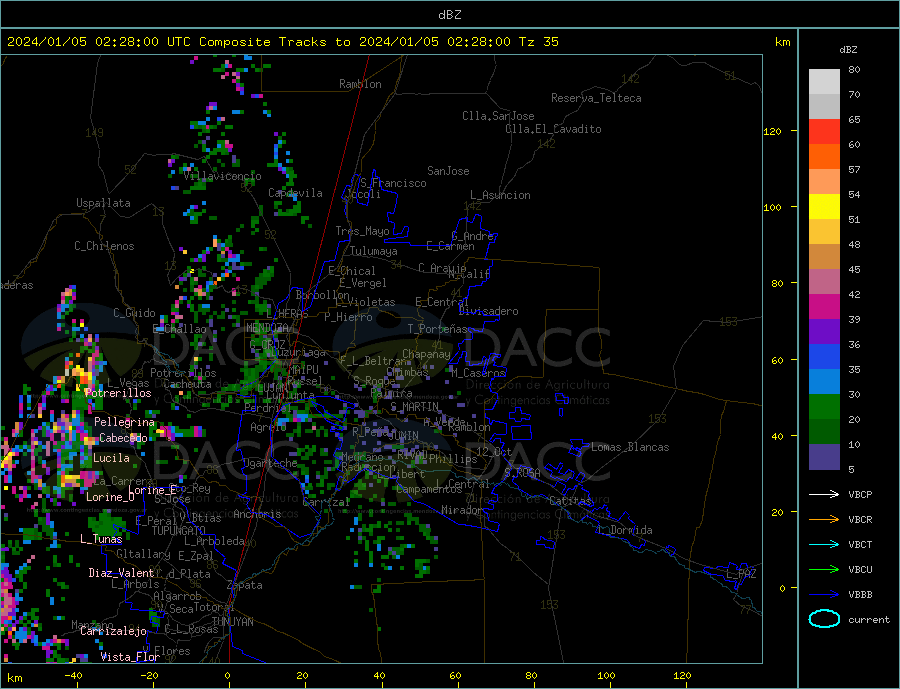Screen dimensions: 900x689
Task: Click the C_Chilenos label
Action: [x=104, y=246]
